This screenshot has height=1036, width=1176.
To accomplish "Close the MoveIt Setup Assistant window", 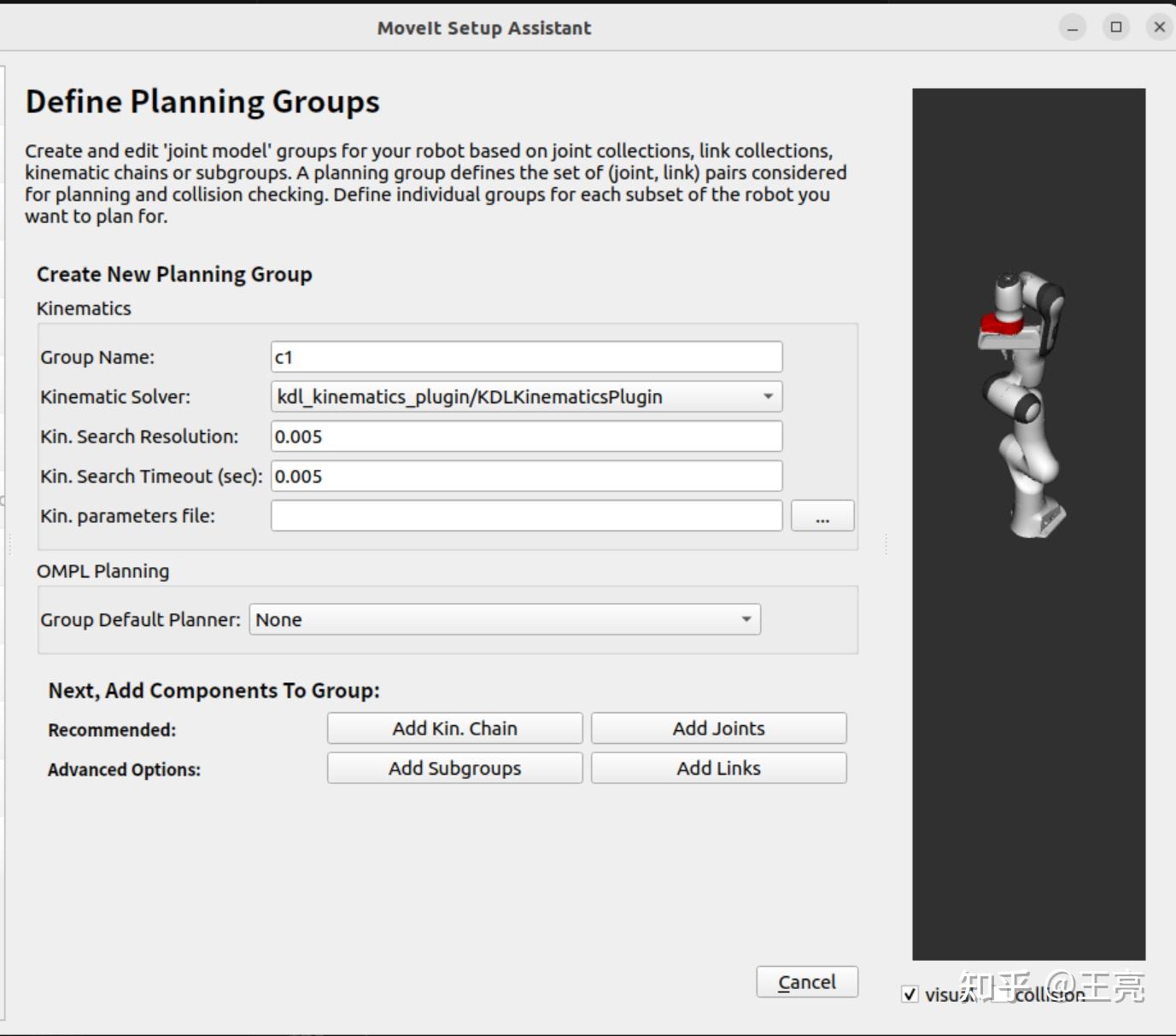I will click(1159, 27).
